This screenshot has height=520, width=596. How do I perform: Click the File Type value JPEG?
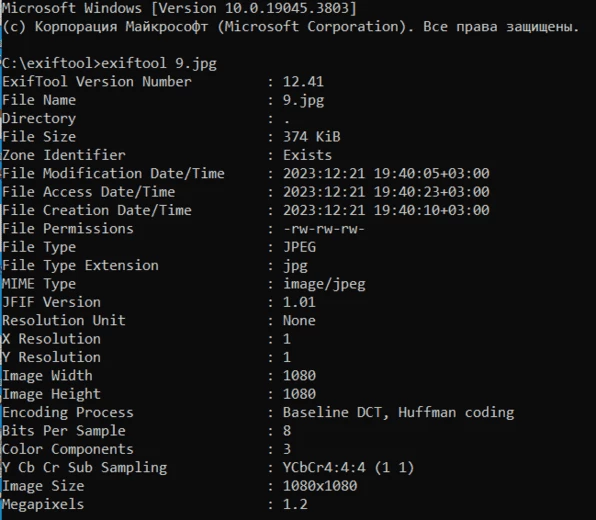[x=299, y=247]
